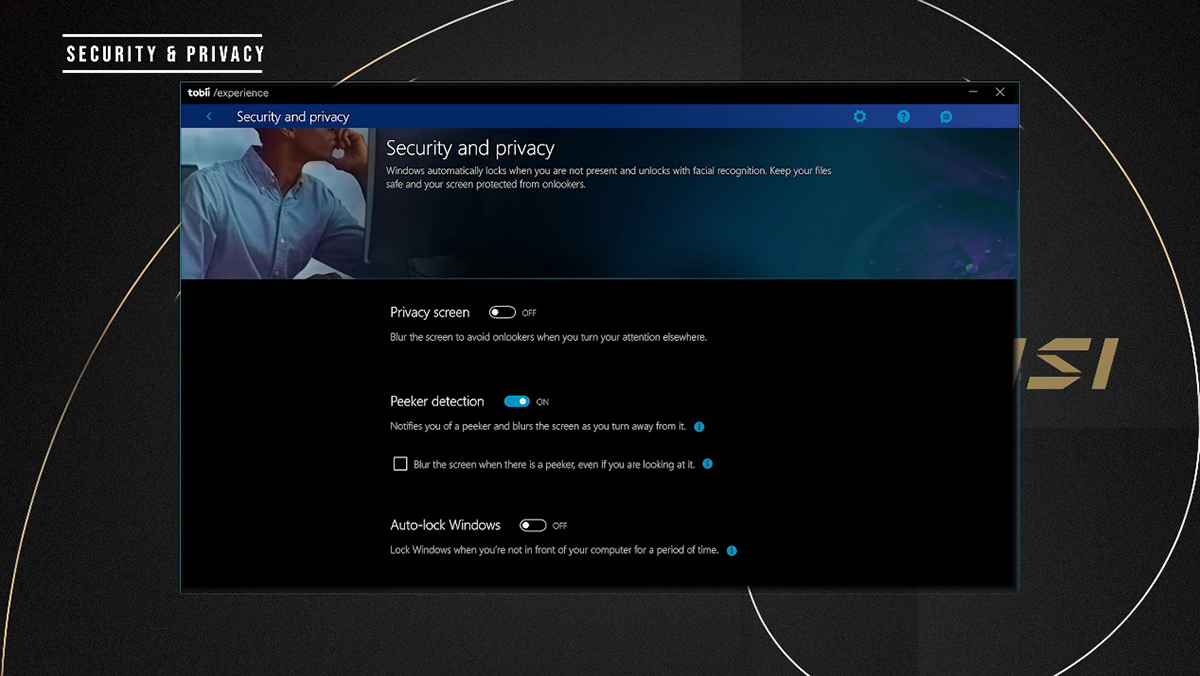Check the blur screen when peeker checkbox
Viewport: 1200px width, 676px height.
[400, 464]
